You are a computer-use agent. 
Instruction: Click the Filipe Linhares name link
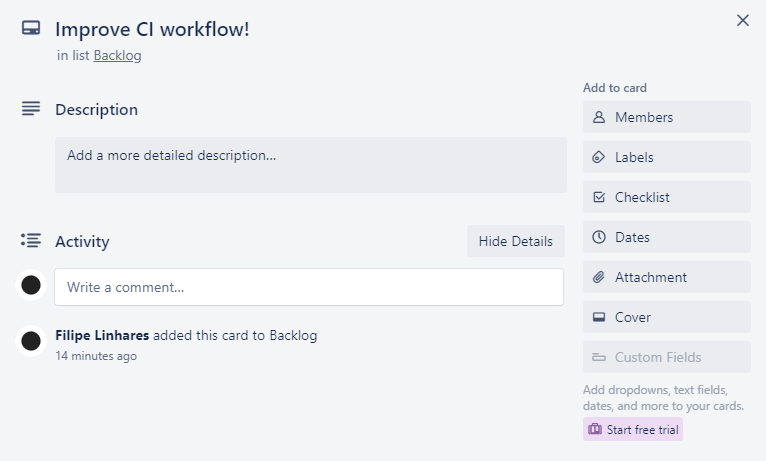pyautogui.click(x=101, y=335)
